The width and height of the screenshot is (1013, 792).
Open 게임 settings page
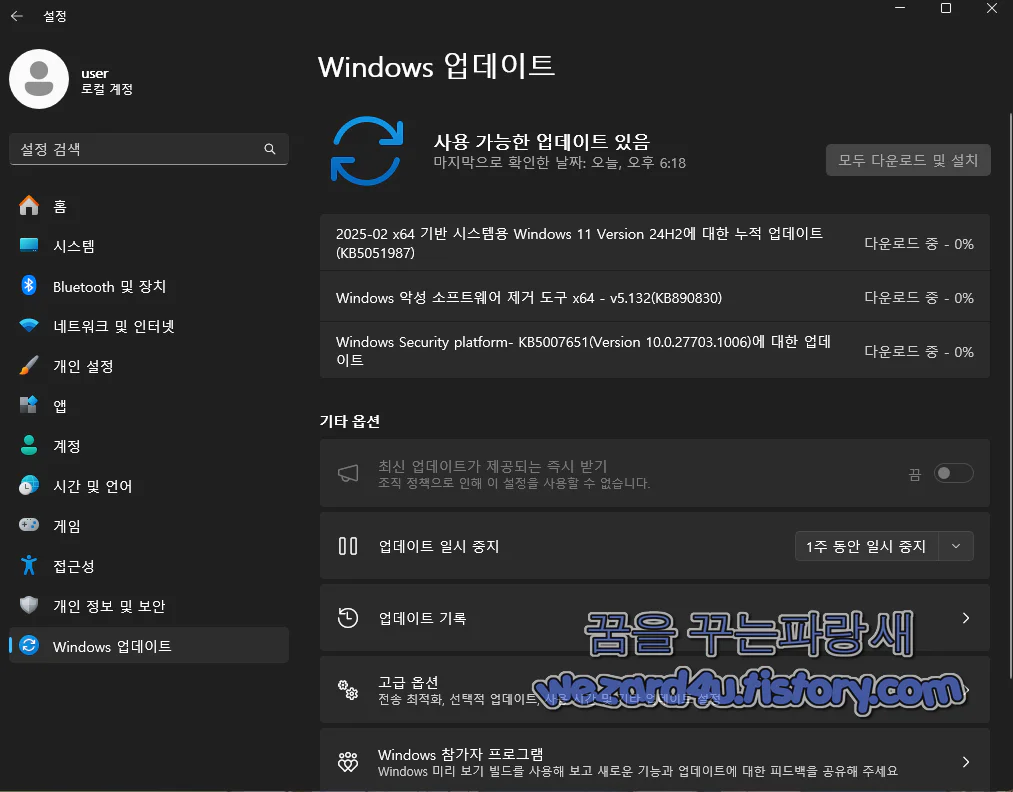(x=149, y=526)
